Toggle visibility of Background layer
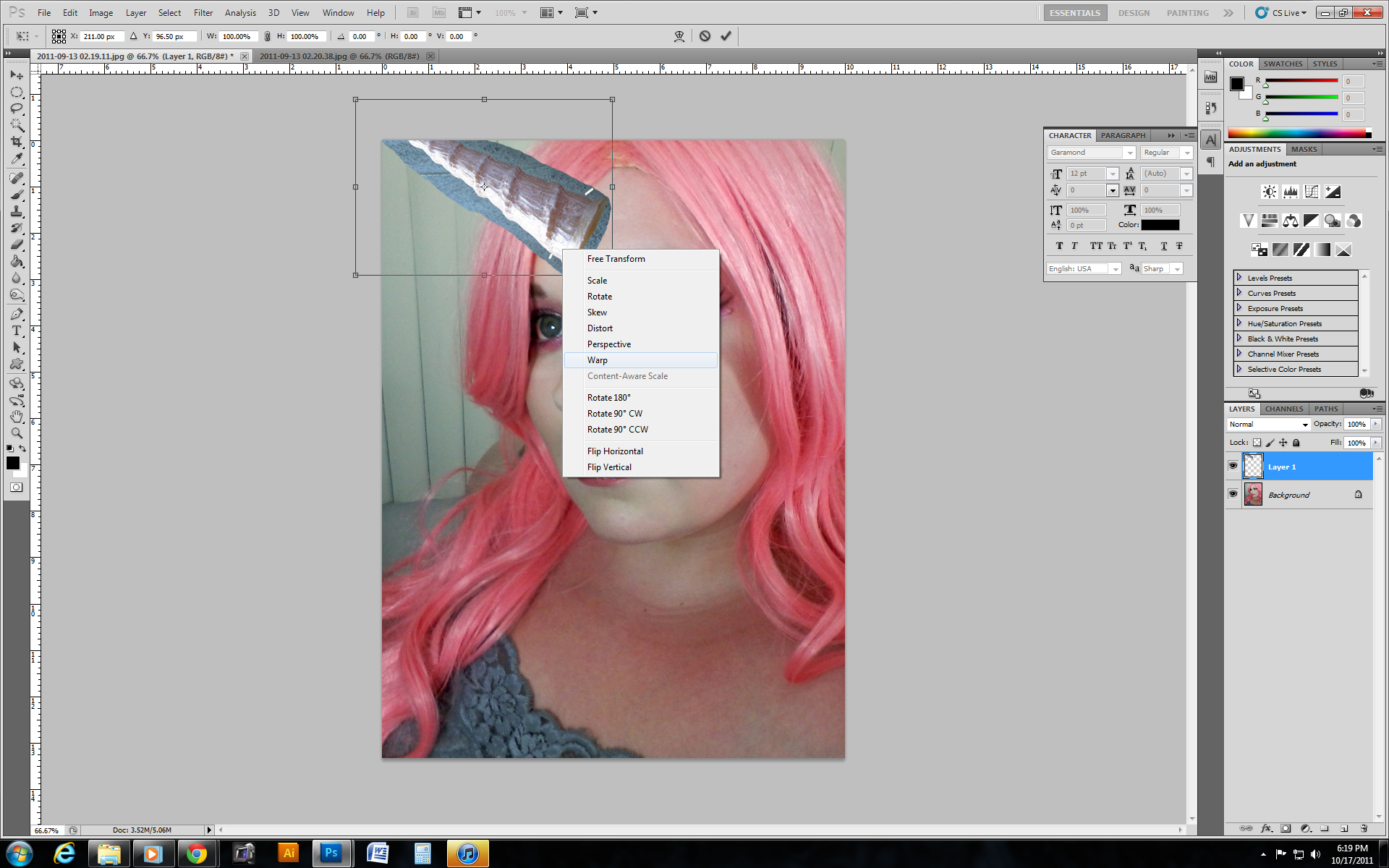This screenshot has height=868, width=1389. coord(1232,494)
